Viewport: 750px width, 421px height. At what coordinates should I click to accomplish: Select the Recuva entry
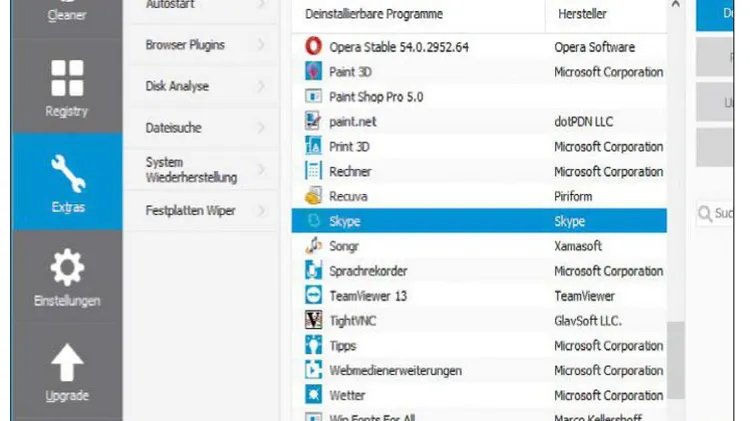(479, 196)
